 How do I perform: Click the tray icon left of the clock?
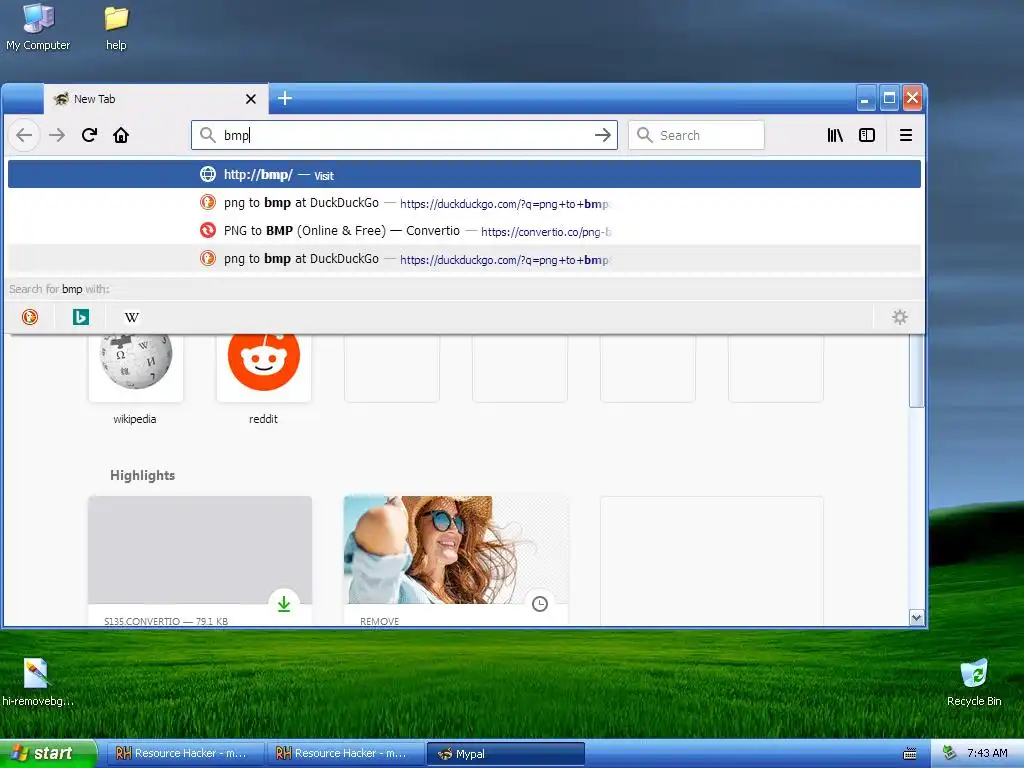[x=950, y=754]
